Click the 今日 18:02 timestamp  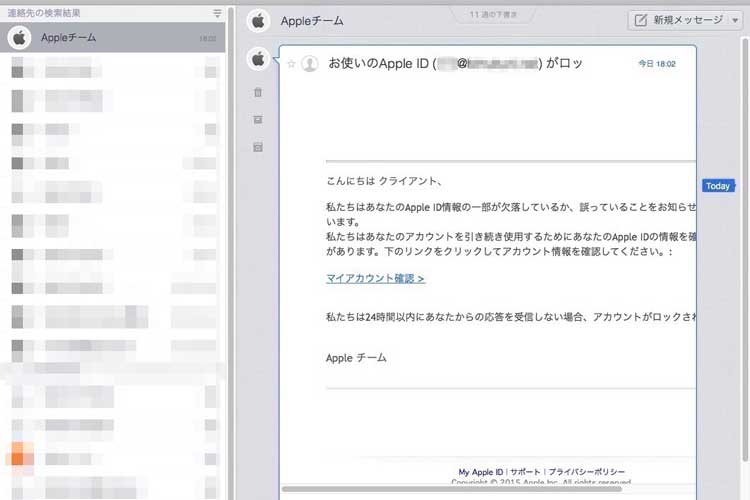tap(657, 64)
